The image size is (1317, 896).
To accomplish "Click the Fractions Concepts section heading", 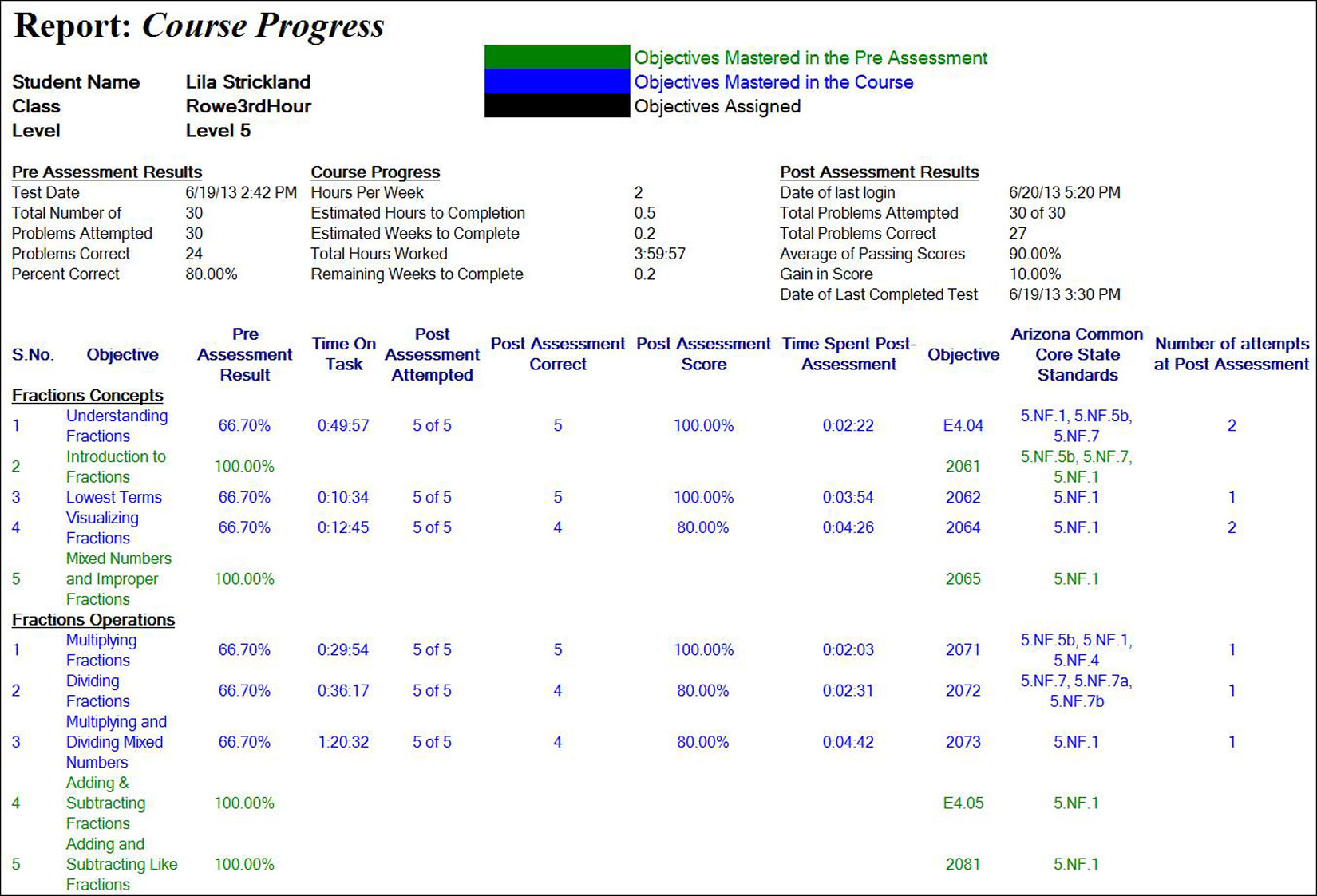I will [88, 395].
